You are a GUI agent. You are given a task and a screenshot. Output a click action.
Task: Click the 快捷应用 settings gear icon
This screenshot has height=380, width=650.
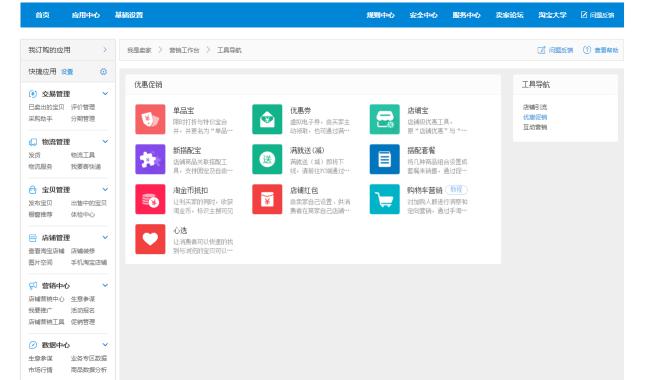[104, 72]
